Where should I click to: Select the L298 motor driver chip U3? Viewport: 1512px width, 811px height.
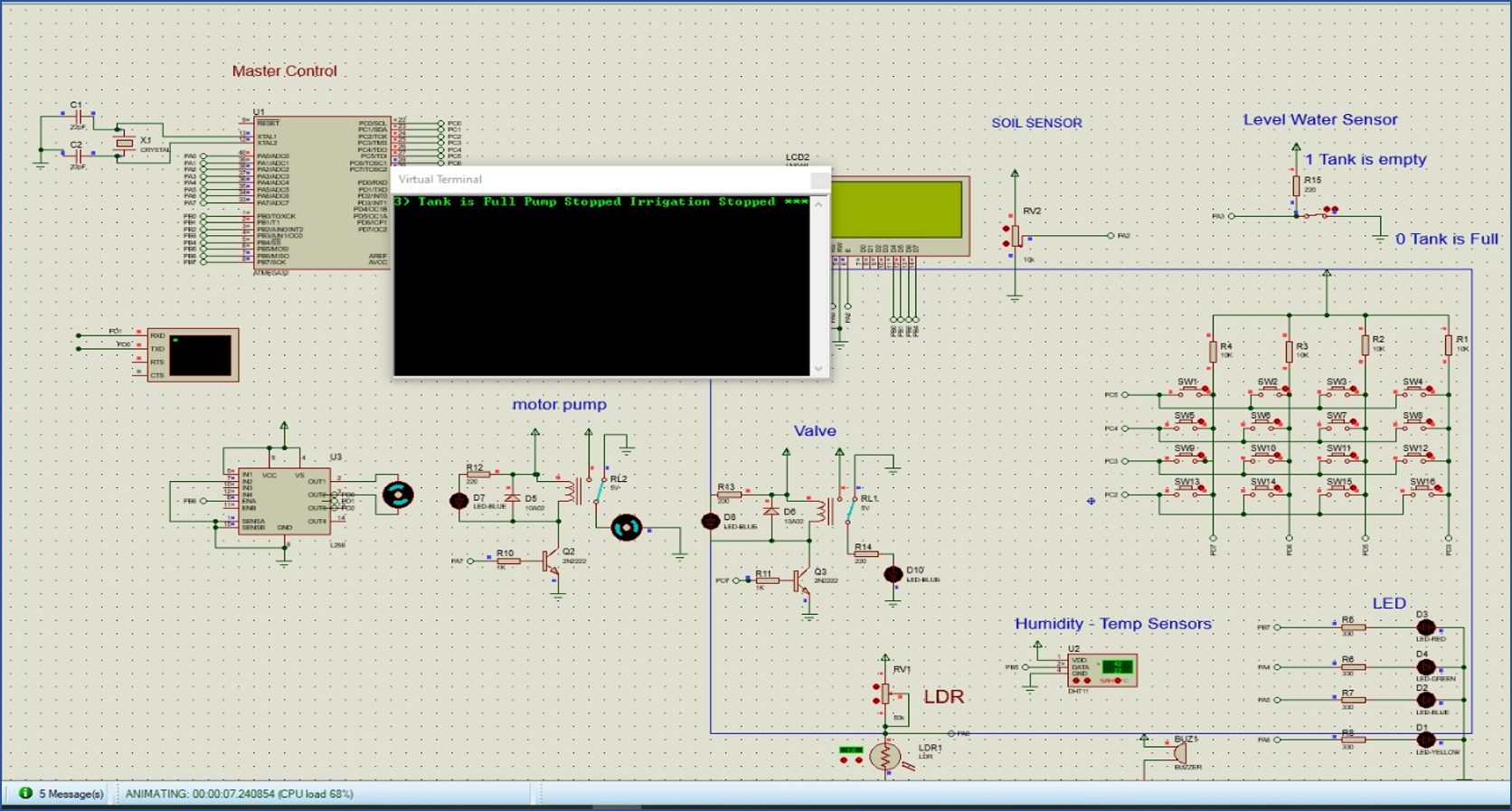pyautogui.click(x=284, y=501)
